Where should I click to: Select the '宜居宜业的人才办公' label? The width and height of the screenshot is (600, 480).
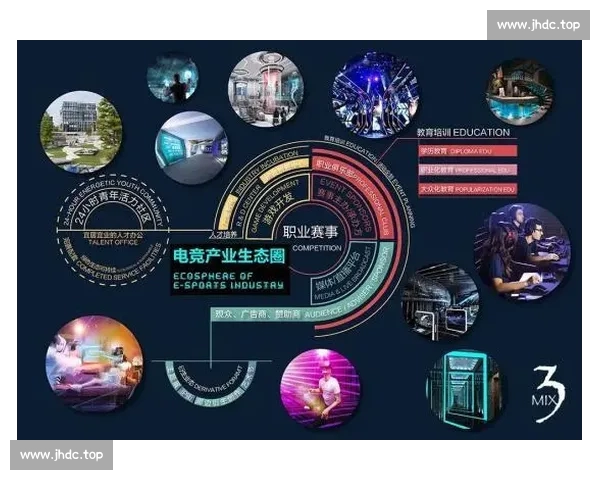(113, 235)
